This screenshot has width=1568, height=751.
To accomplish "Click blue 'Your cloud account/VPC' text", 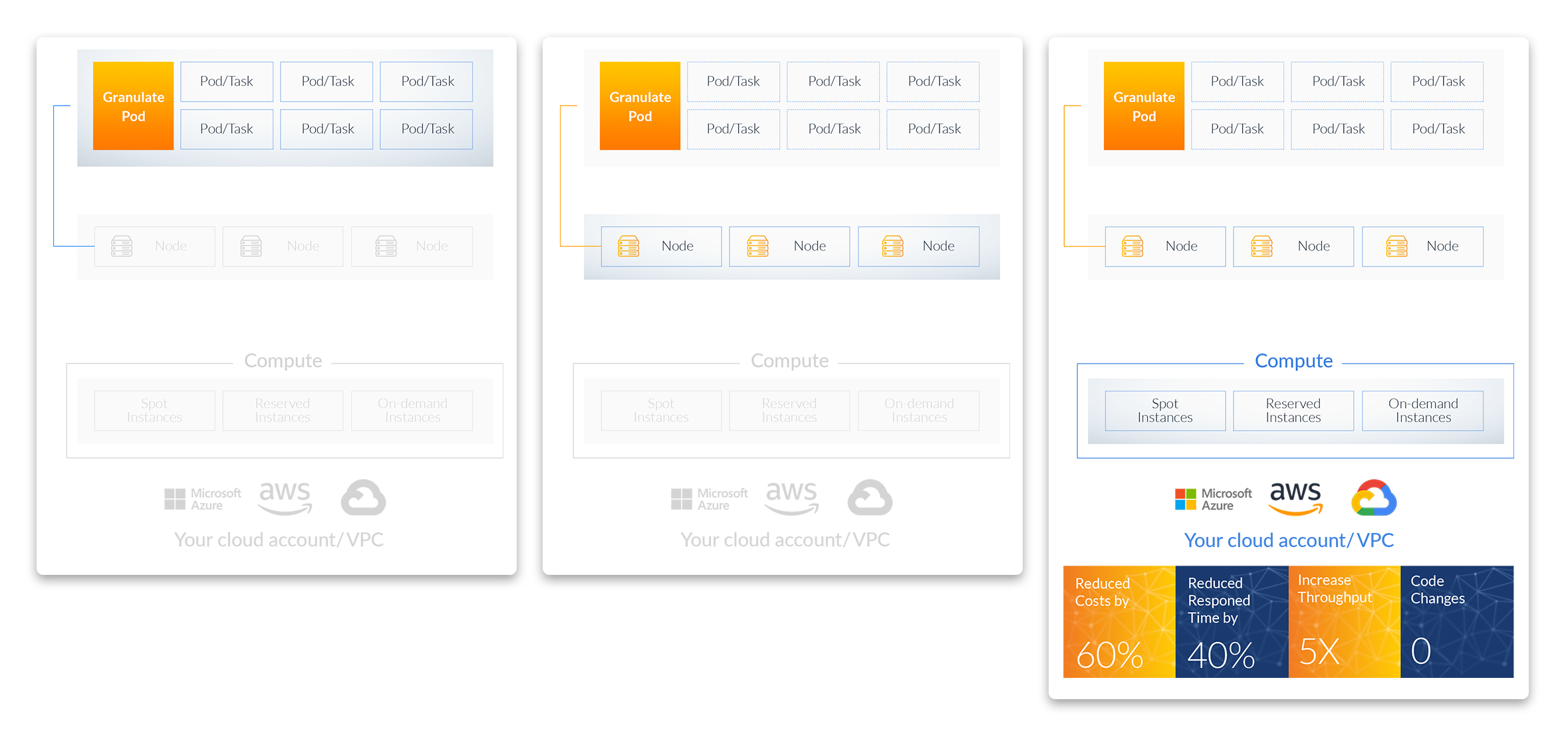I will tap(1289, 540).
